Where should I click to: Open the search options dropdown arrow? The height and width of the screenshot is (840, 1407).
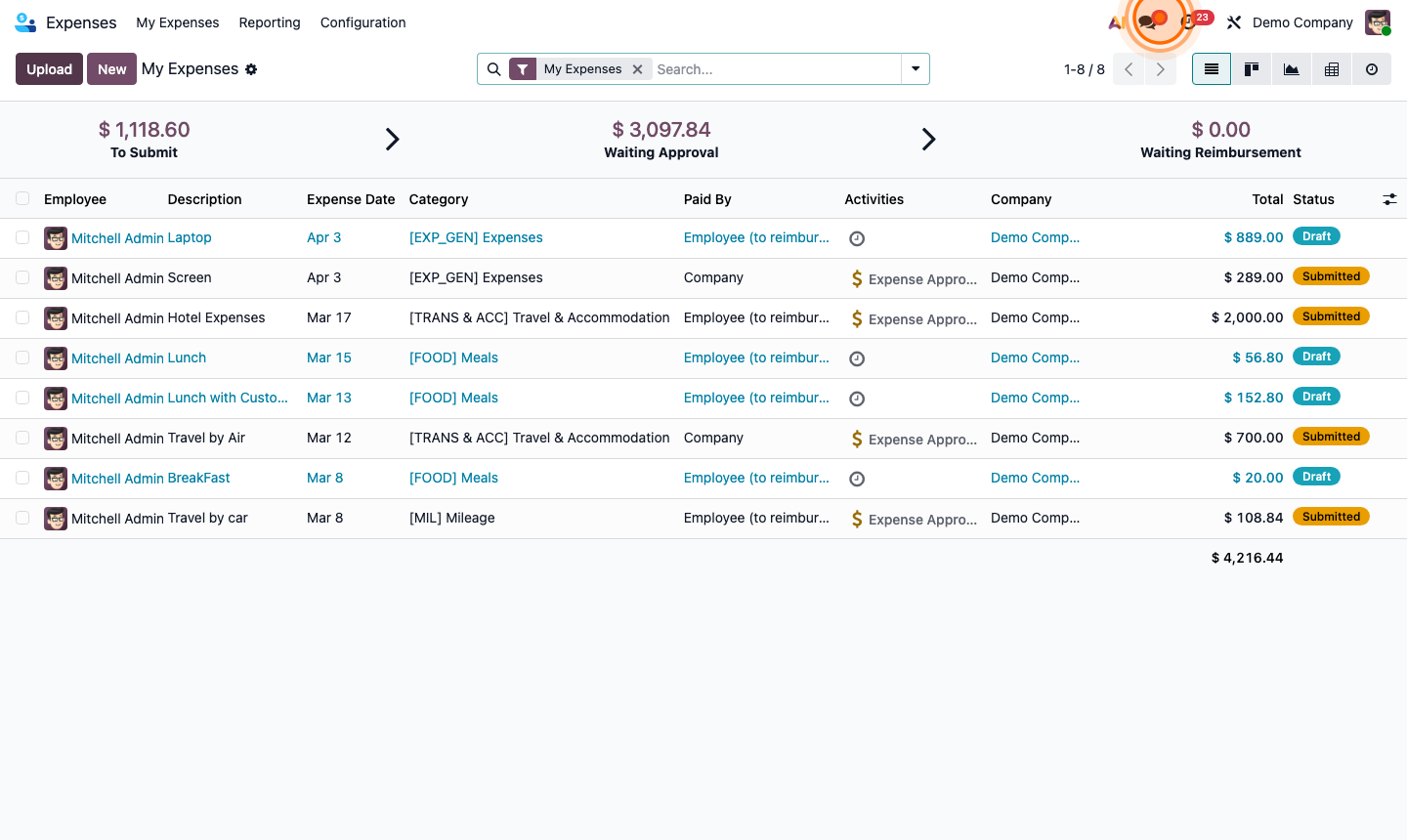click(x=915, y=69)
